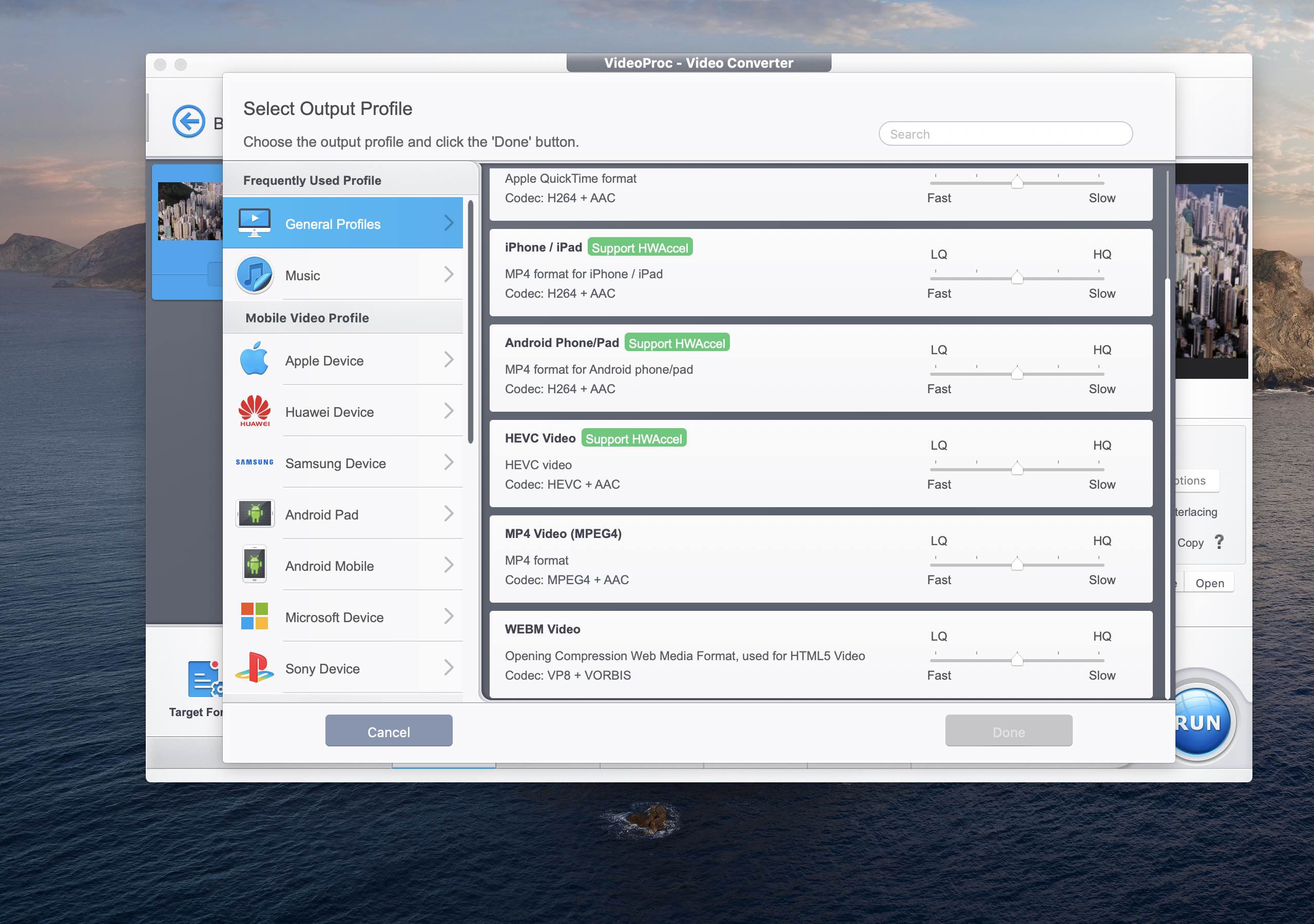Screen dimensions: 1314x924
Task: Expand the Apple Device chevron
Action: pos(449,359)
